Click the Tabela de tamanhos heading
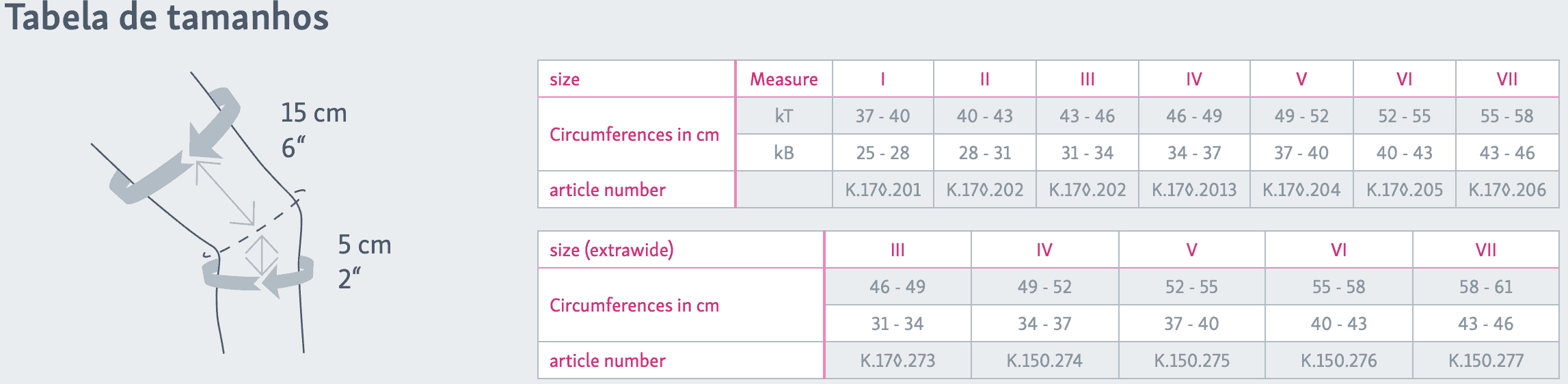The image size is (1568, 384). coord(167,17)
